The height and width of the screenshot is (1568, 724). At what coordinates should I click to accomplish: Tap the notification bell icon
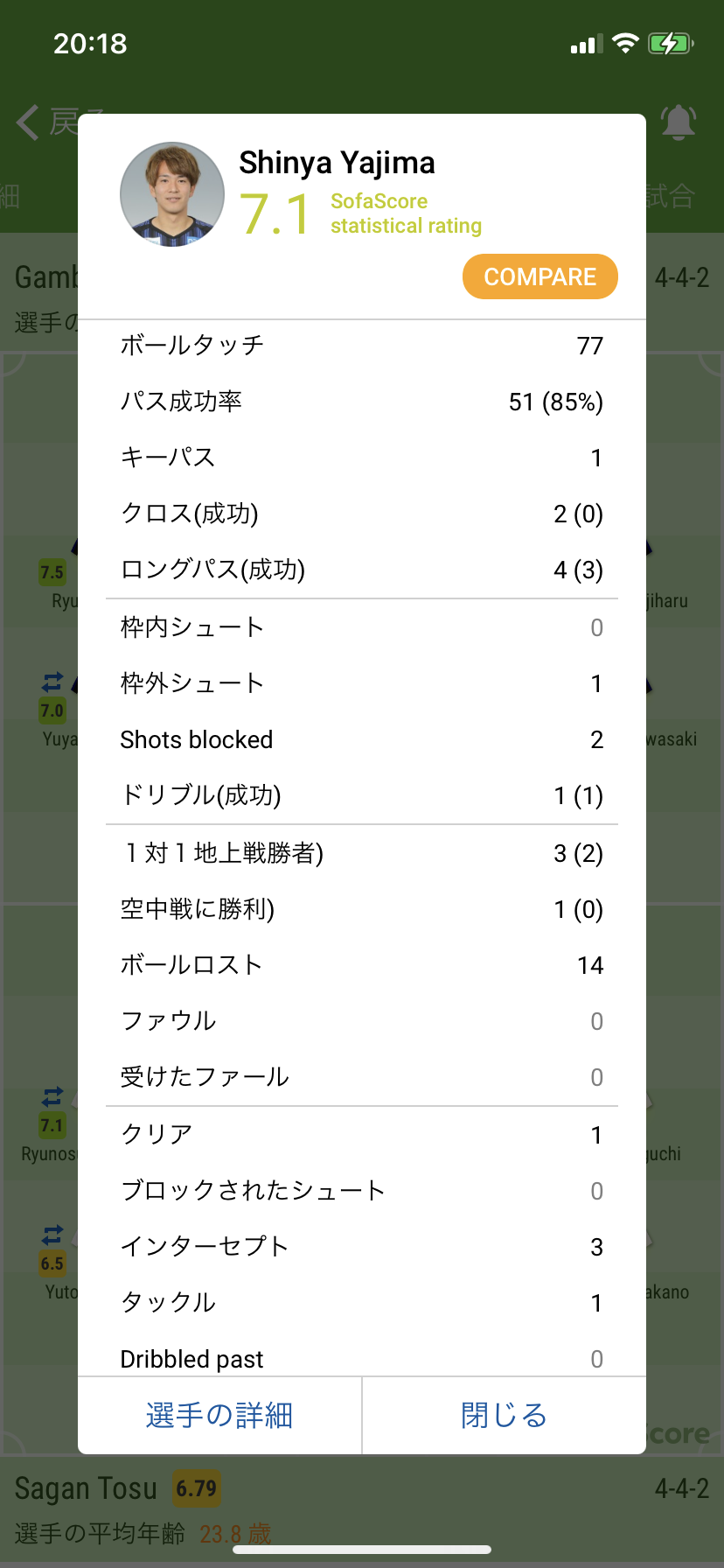pos(679,122)
